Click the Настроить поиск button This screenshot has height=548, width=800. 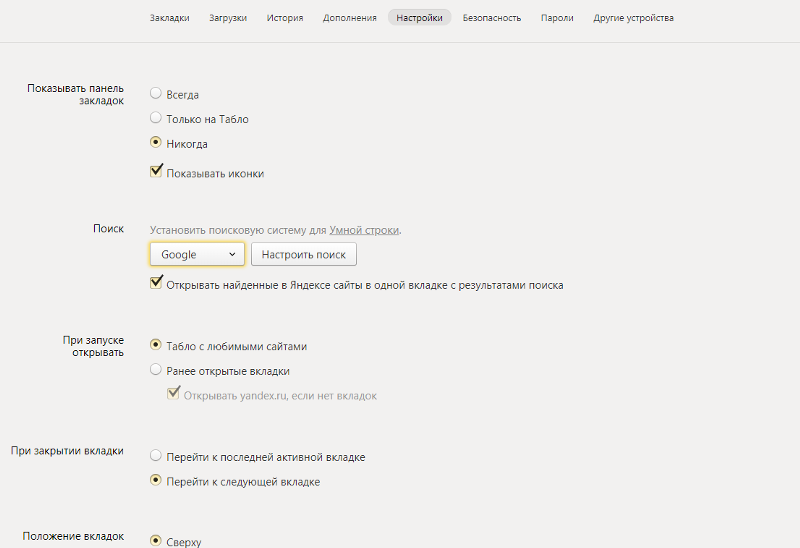[x=303, y=255]
